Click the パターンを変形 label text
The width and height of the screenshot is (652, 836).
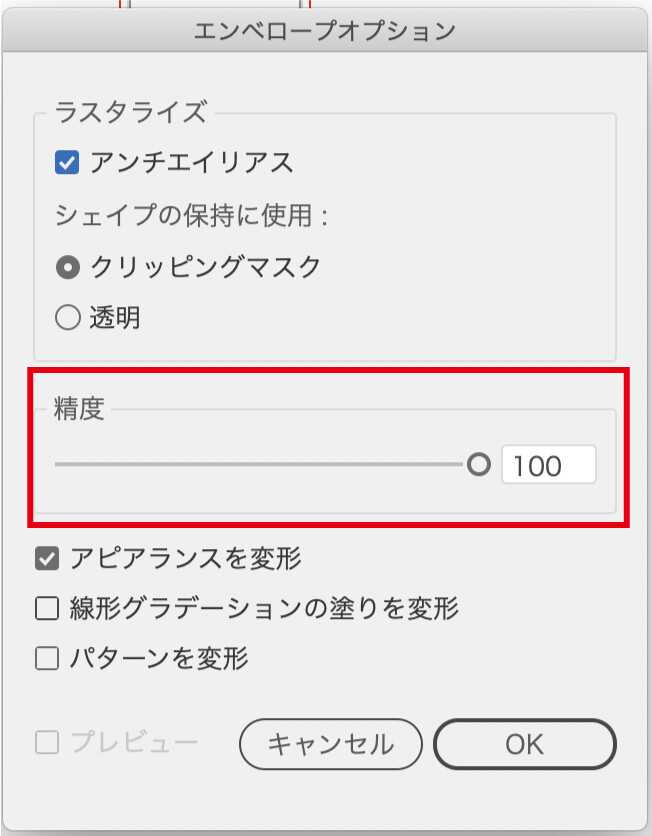tap(159, 658)
